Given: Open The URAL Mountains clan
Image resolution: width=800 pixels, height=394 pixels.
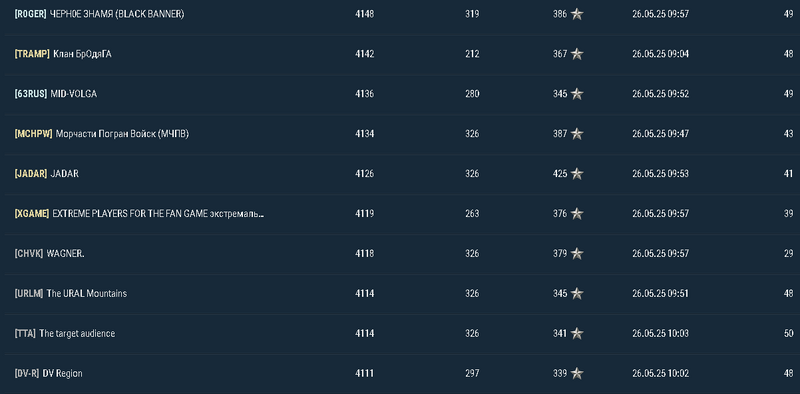Looking at the screenshot, I should pyautogui.click(x=87, y=293).
